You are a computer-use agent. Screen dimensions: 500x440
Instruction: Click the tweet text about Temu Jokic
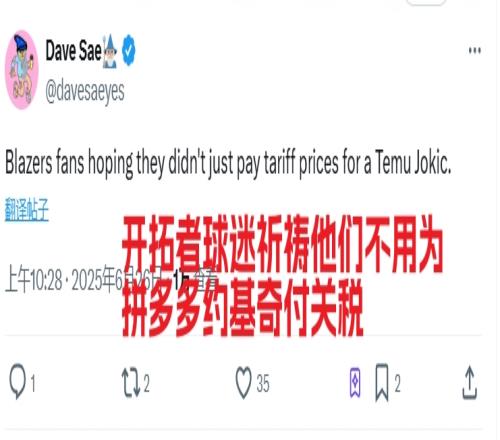(228, 163)
